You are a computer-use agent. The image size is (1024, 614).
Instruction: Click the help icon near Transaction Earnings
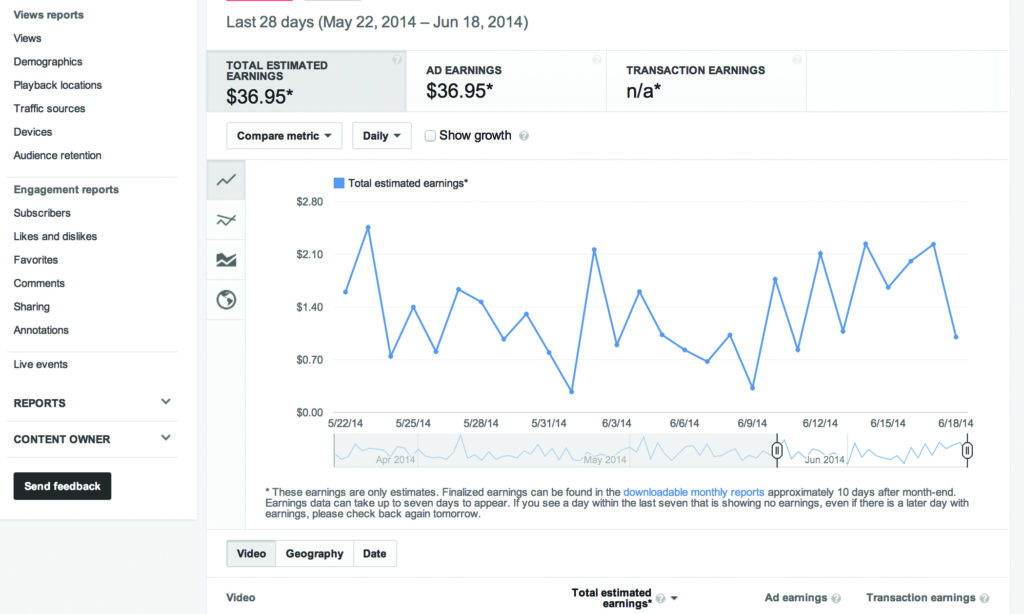point(797,59)
